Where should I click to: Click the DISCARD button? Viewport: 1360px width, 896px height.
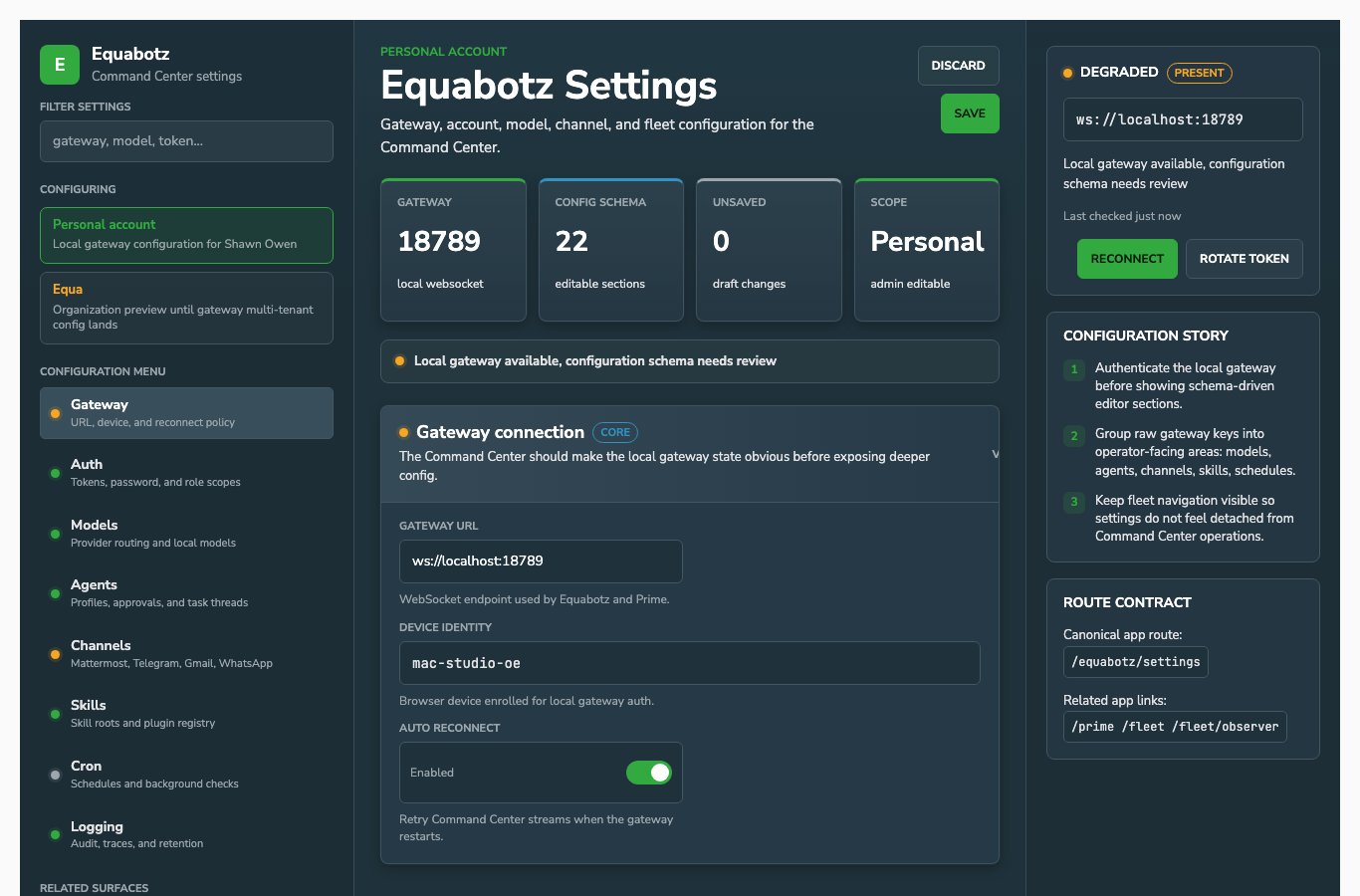click(x=958, y=66)
